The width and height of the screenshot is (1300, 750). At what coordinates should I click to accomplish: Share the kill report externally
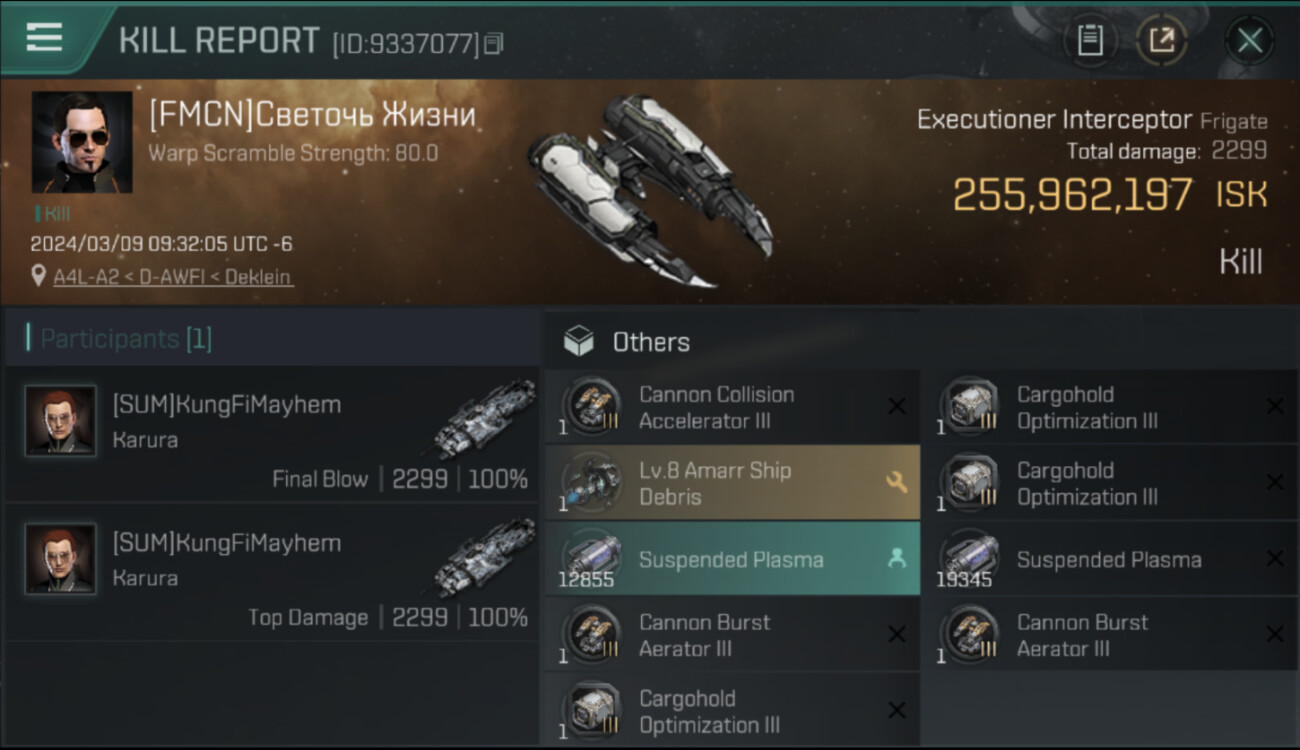click(x=1161, y=40)
